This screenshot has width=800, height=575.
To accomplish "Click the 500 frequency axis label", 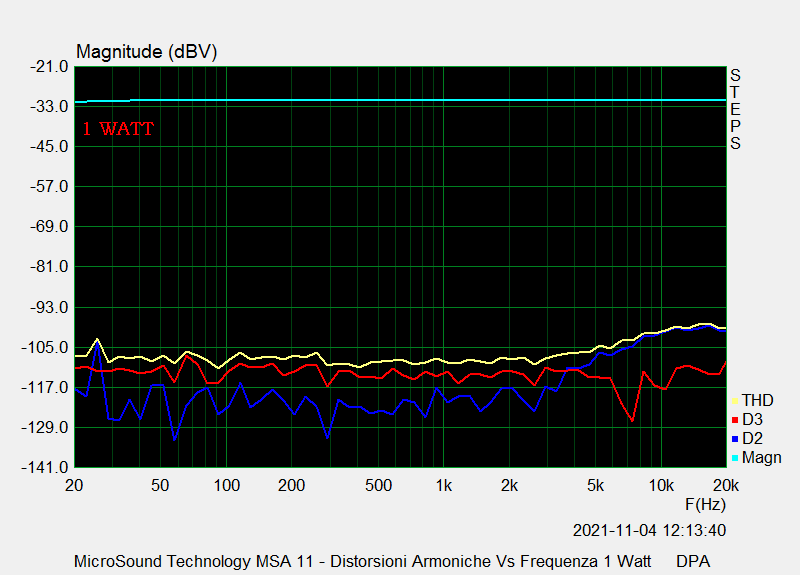I will pos(378,485).
